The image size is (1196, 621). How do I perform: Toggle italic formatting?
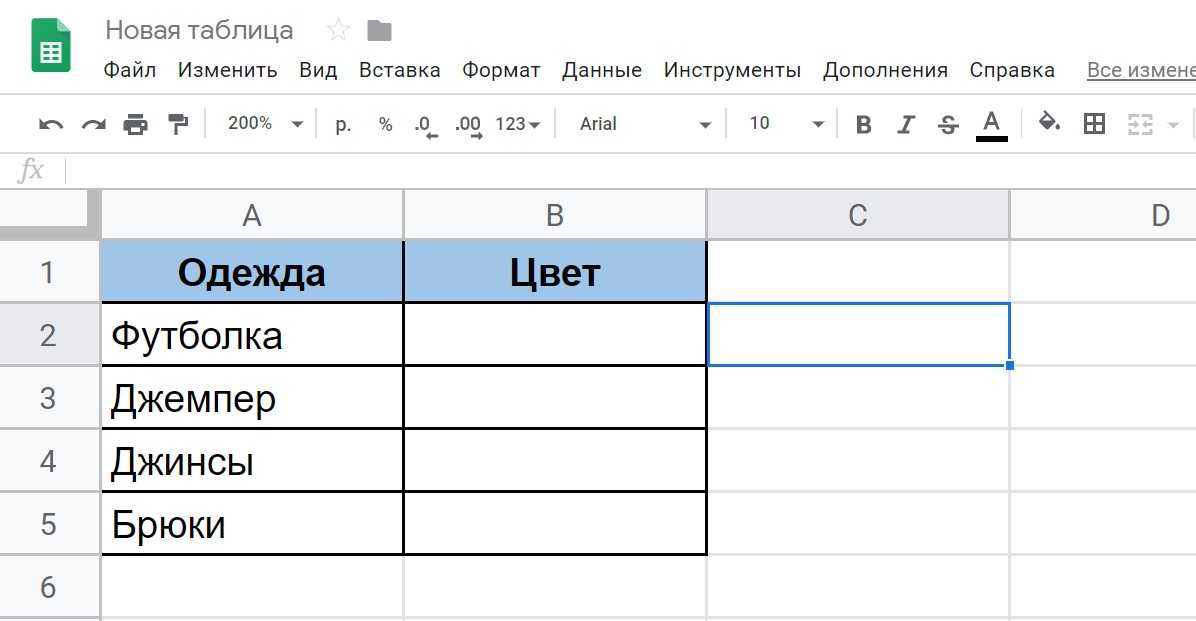click(905, 124)
